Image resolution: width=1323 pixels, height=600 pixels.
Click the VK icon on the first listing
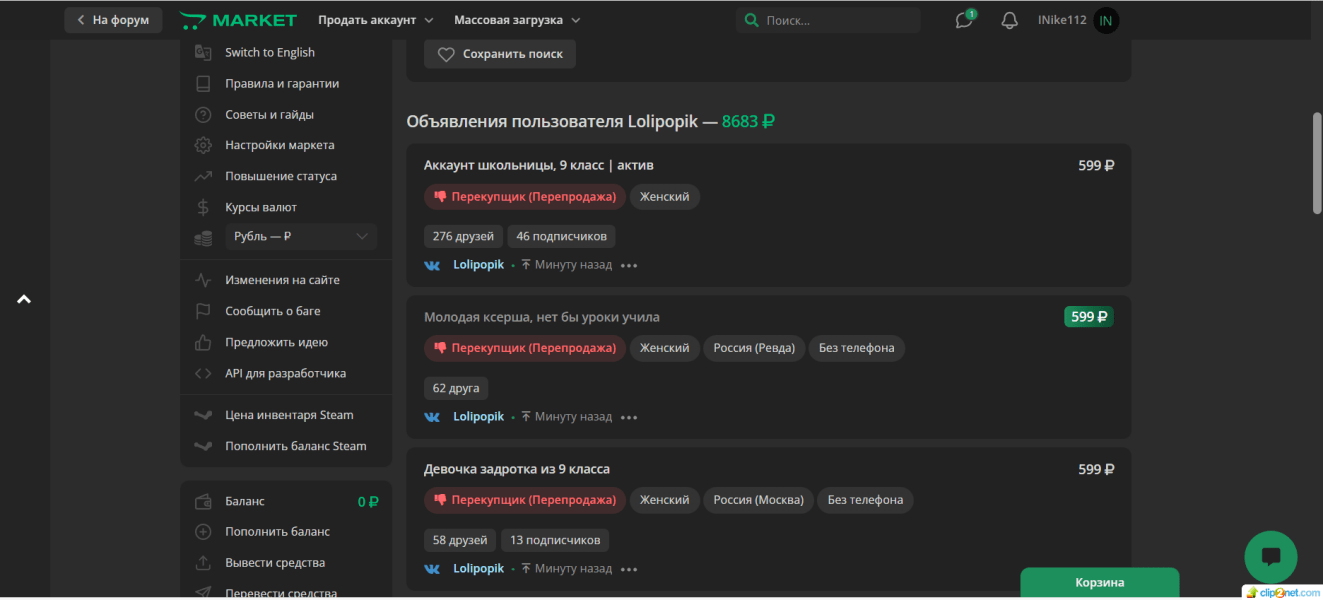(x=432, y=264)
